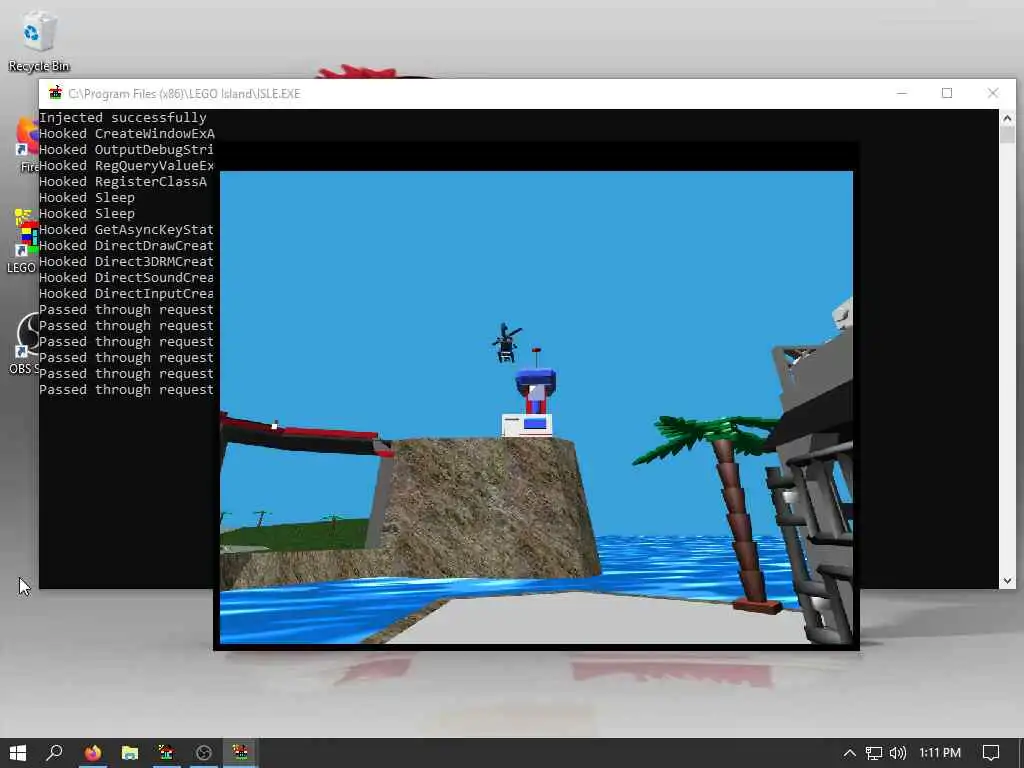Open OBS Studio from the taskbar
The height and width of the screenshot is (768, 1024).
pos(204,753)
